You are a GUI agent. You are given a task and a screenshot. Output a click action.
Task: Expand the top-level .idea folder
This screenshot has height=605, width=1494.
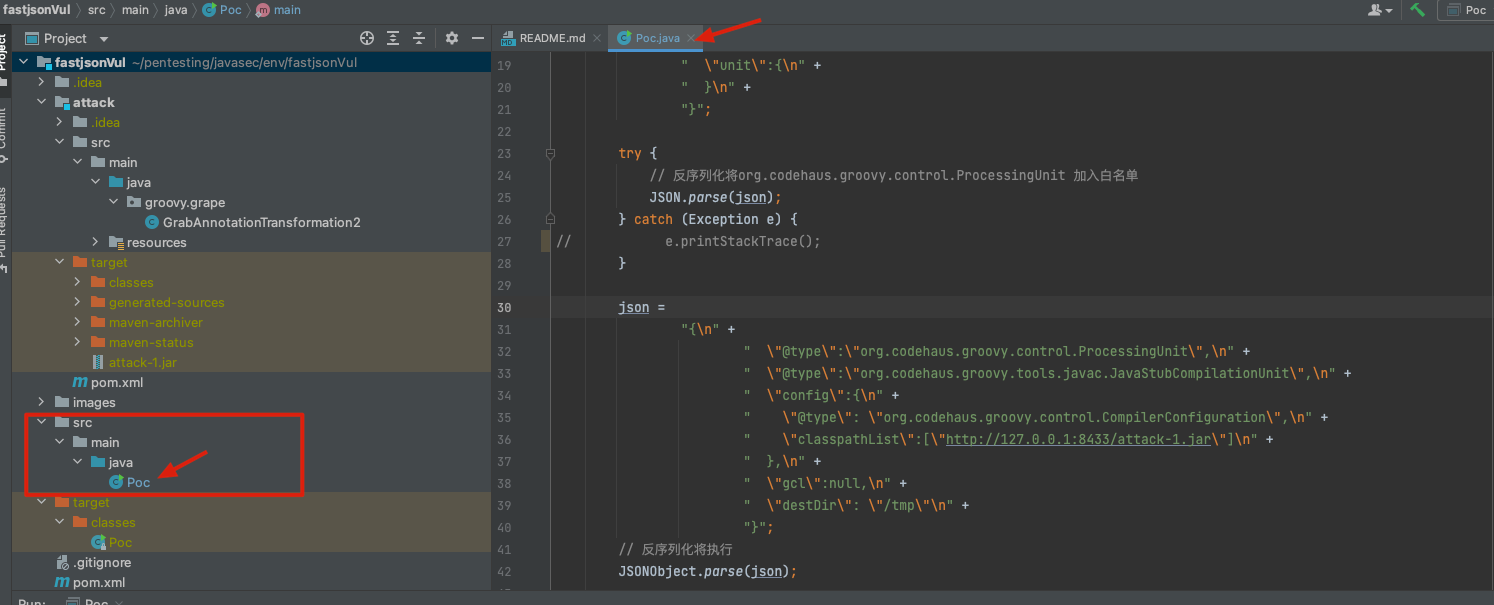coord(41,82)
